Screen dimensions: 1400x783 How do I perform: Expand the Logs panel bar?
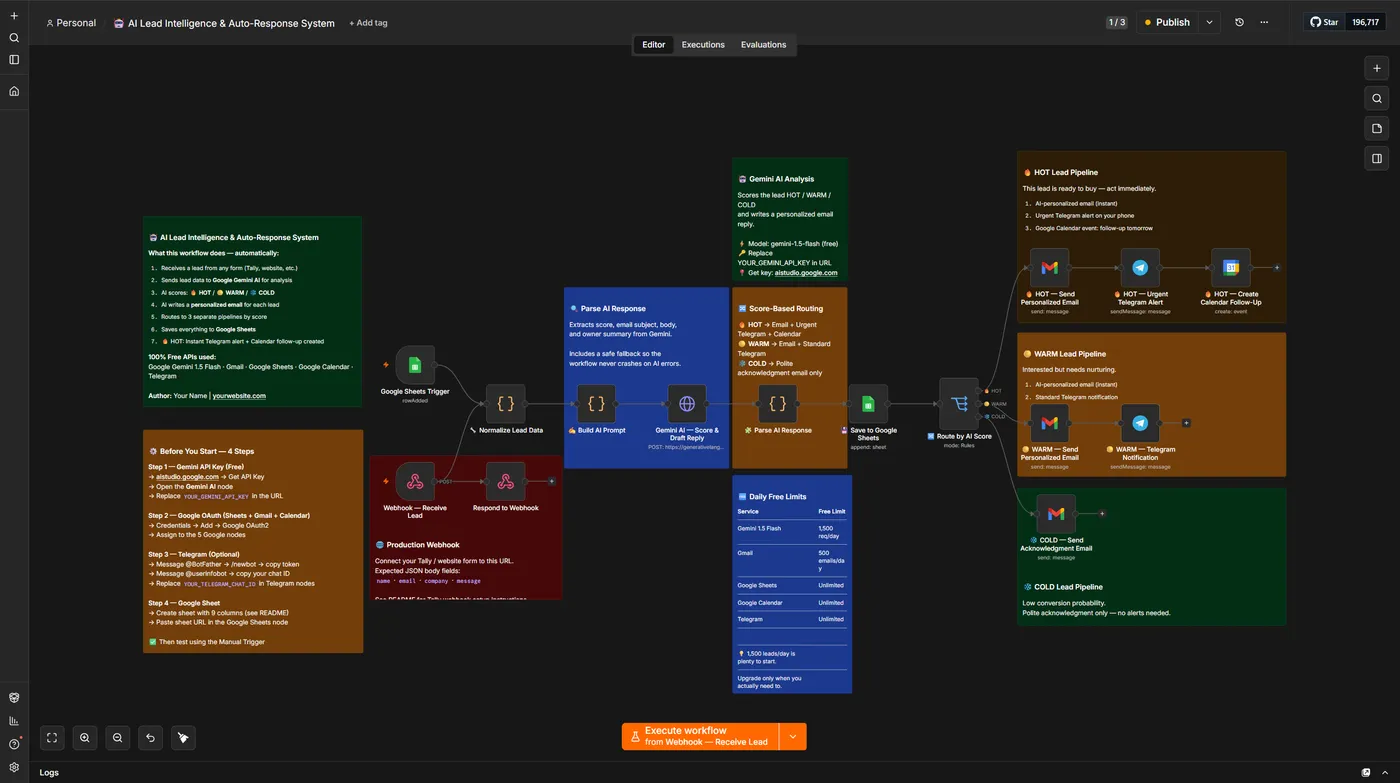tap(700, 773)
